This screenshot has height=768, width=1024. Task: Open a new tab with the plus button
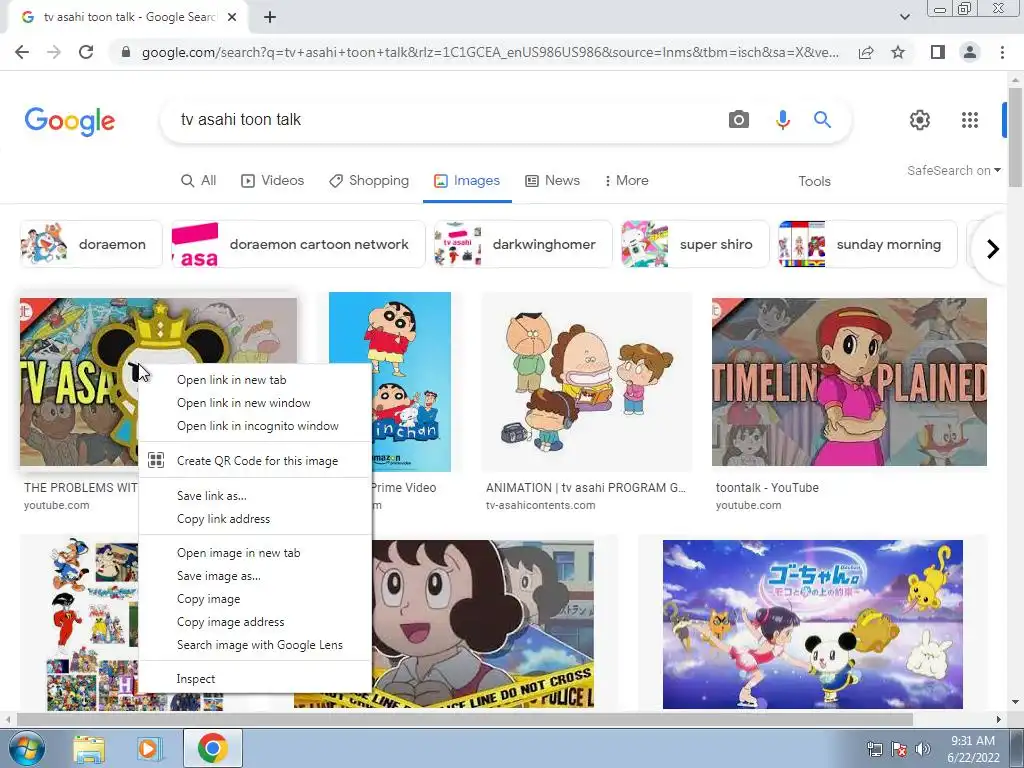pyautogui.click(x=270, y=18)
